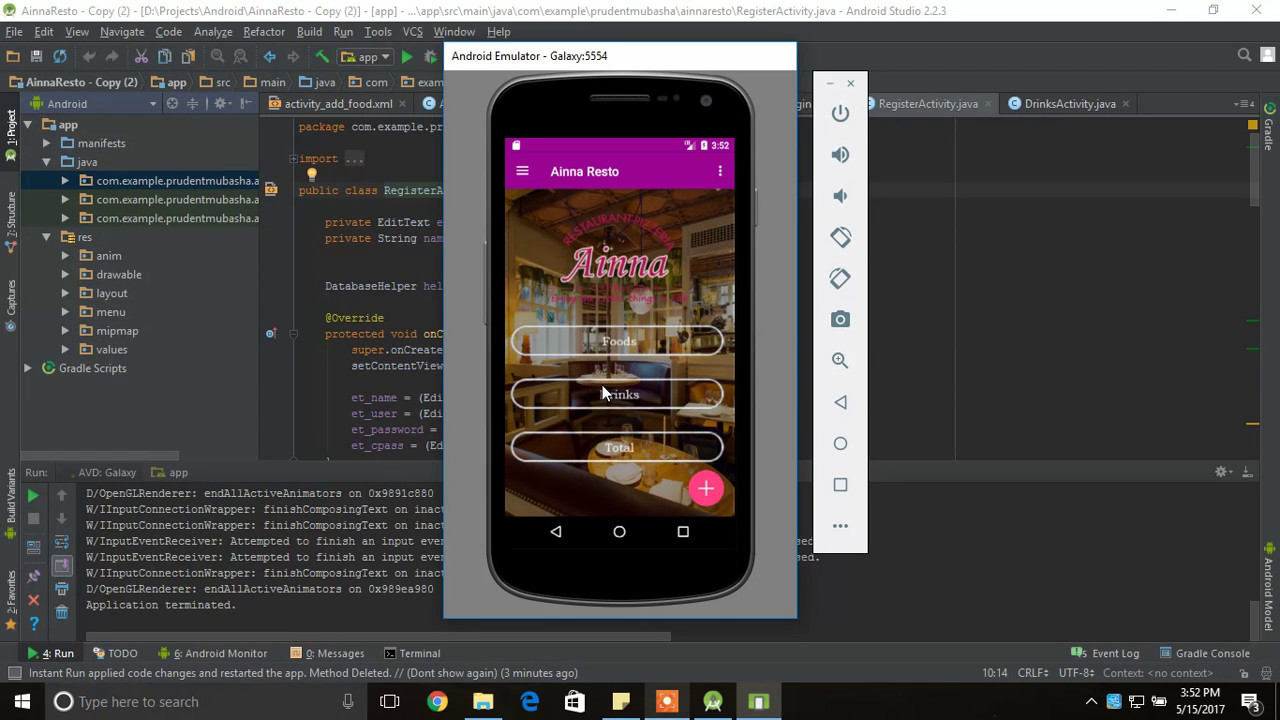
Task: Click the Cut scissors icon
Action: [141, 57]
